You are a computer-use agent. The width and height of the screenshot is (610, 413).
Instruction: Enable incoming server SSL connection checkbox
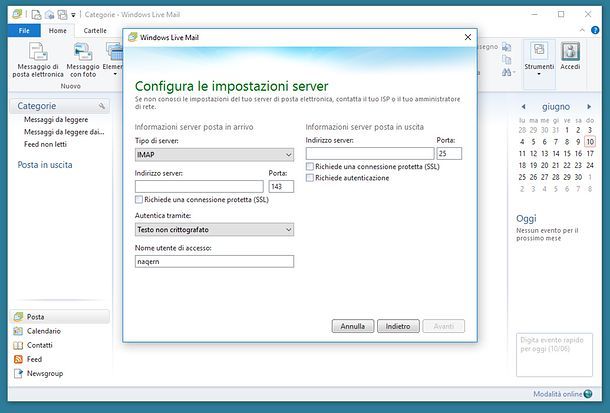[x=139, y=200]
